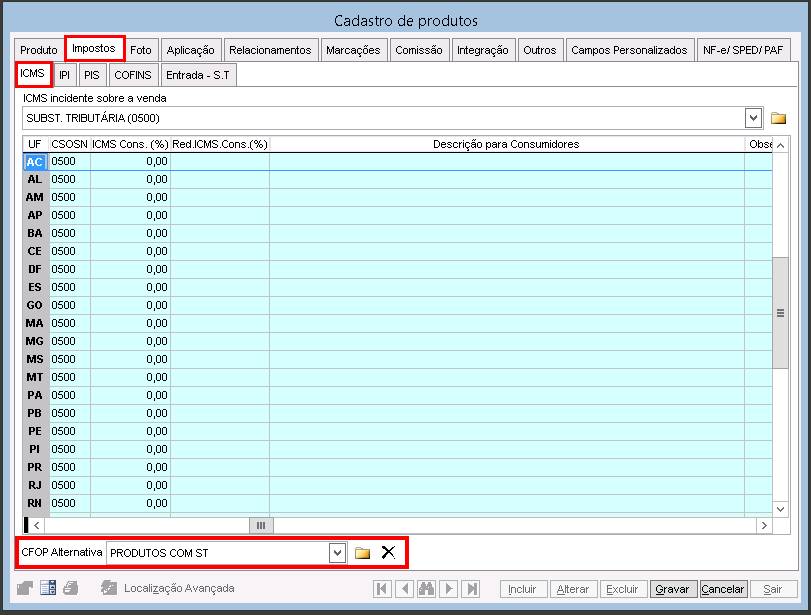Click the Cancelar button

tap(723, 589)
